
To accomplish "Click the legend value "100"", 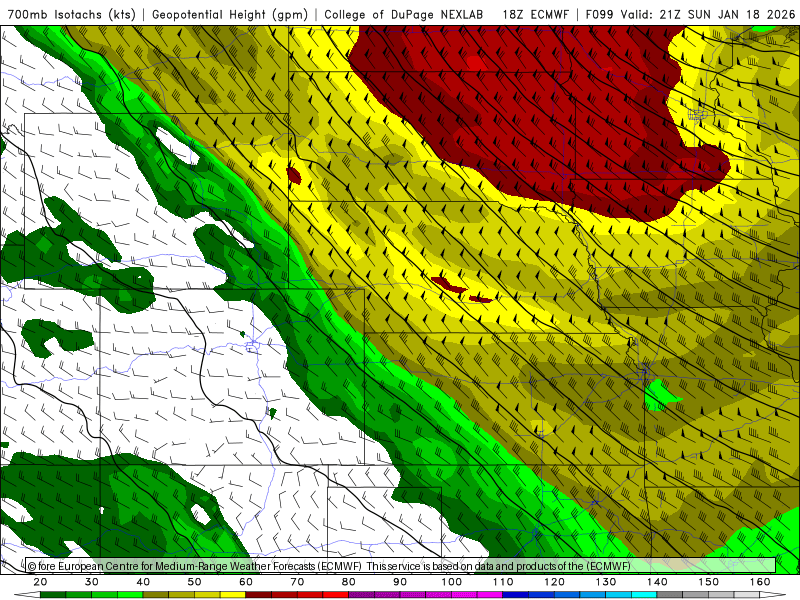I will point(452,582).
